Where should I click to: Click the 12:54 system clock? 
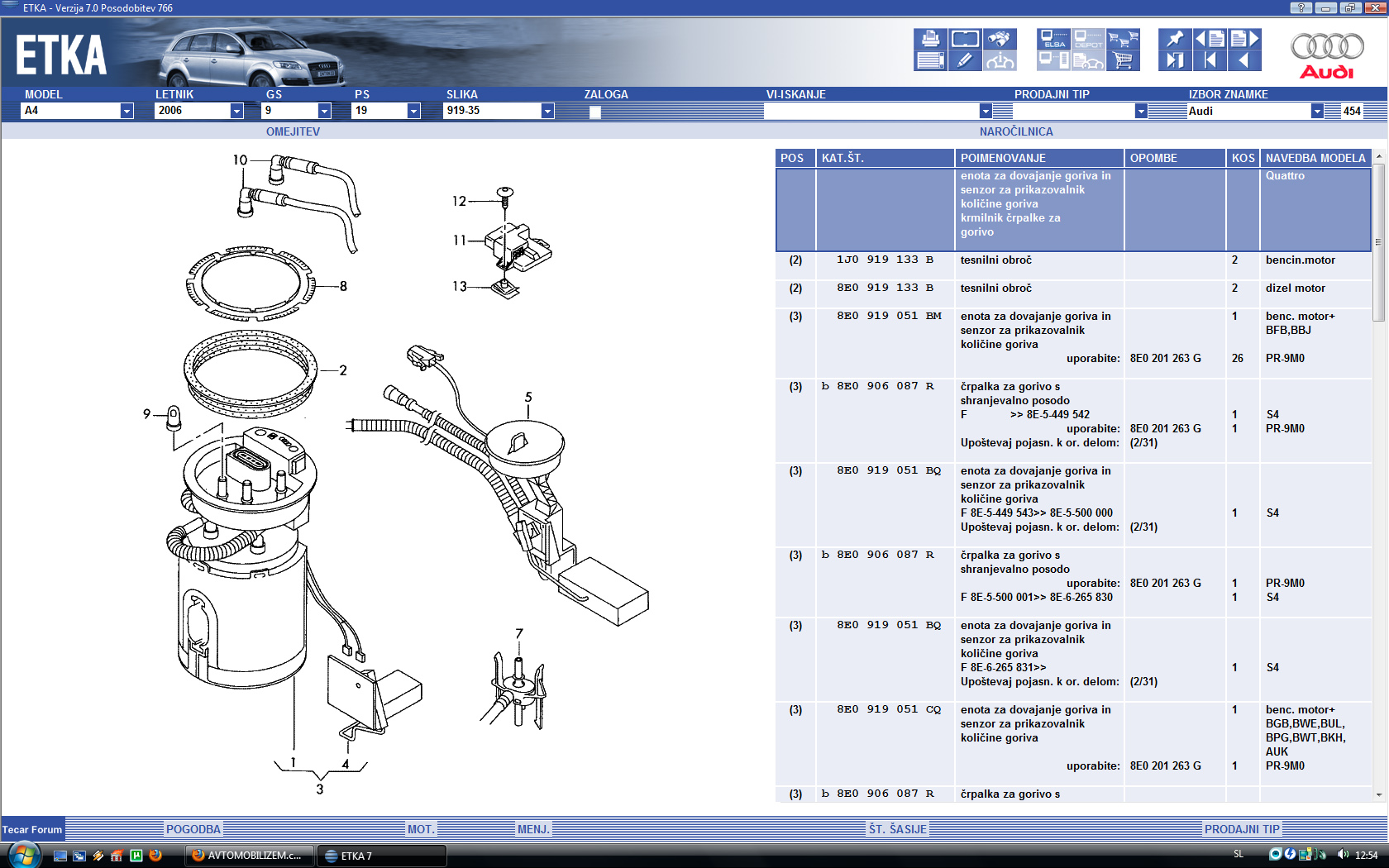point(1367,856)
